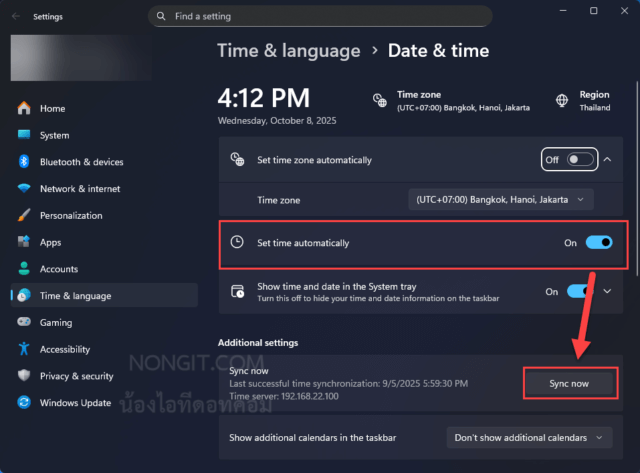Click the back arrow in Settings header
The height and width of the screenshot is (473, 640).
(x=16, y=16)
